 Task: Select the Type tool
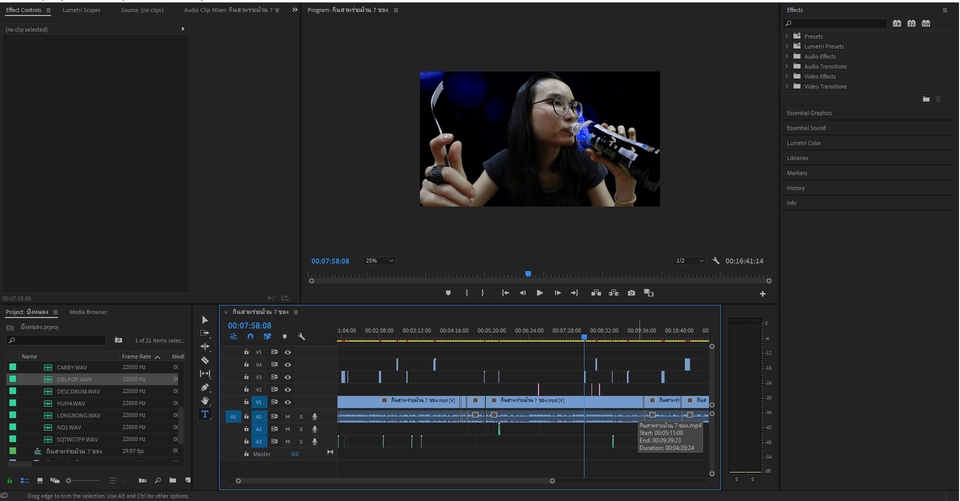205,414
